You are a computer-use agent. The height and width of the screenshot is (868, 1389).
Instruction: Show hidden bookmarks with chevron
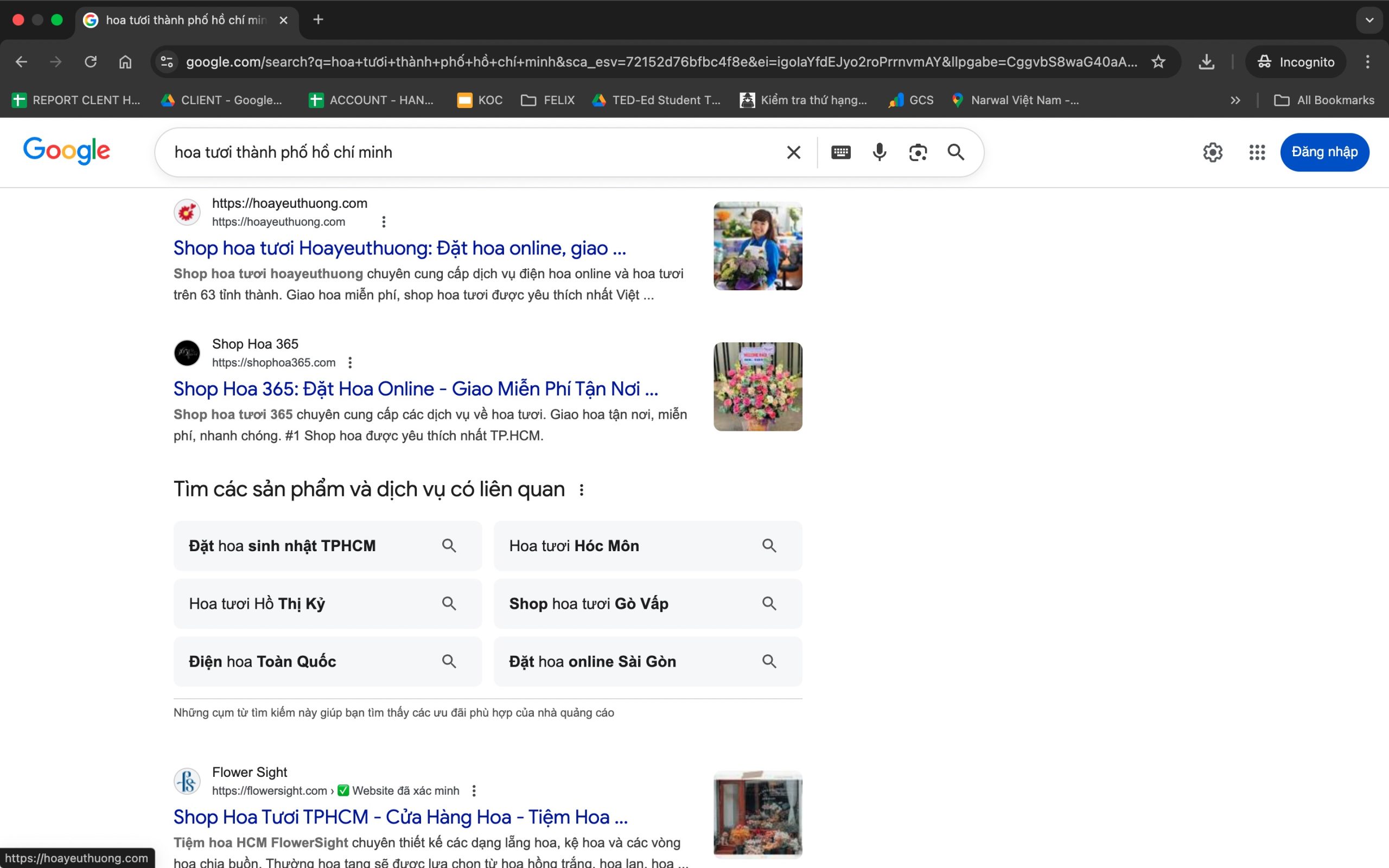1236,100
